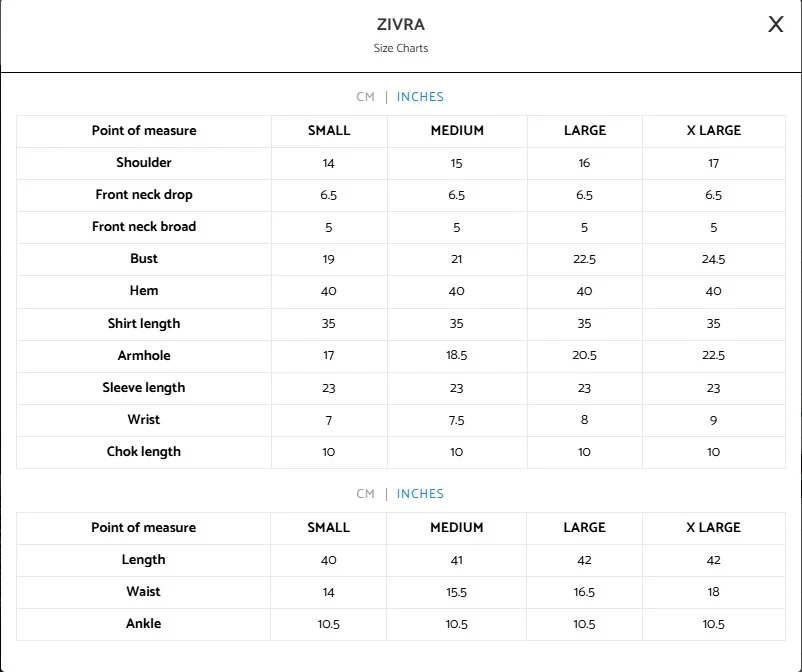Select INCHES above the shirt measurements table
The image size is (802, 672).
point(420,97)
